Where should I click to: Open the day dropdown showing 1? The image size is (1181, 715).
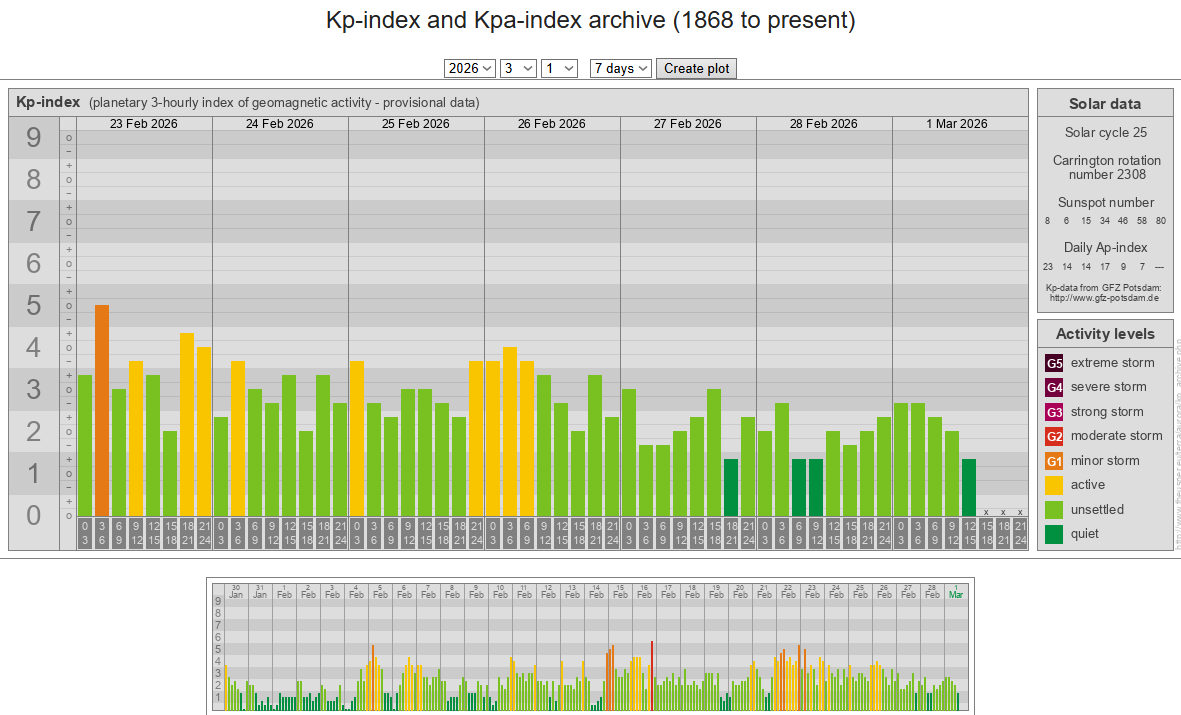pyautogui.click(x=559, y=68)
